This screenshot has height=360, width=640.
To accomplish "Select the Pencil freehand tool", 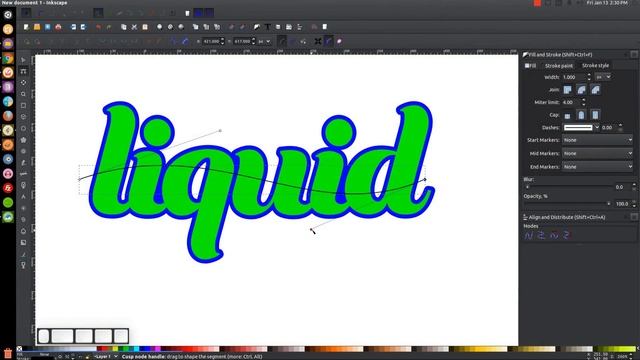I will (x=23, y=163).
